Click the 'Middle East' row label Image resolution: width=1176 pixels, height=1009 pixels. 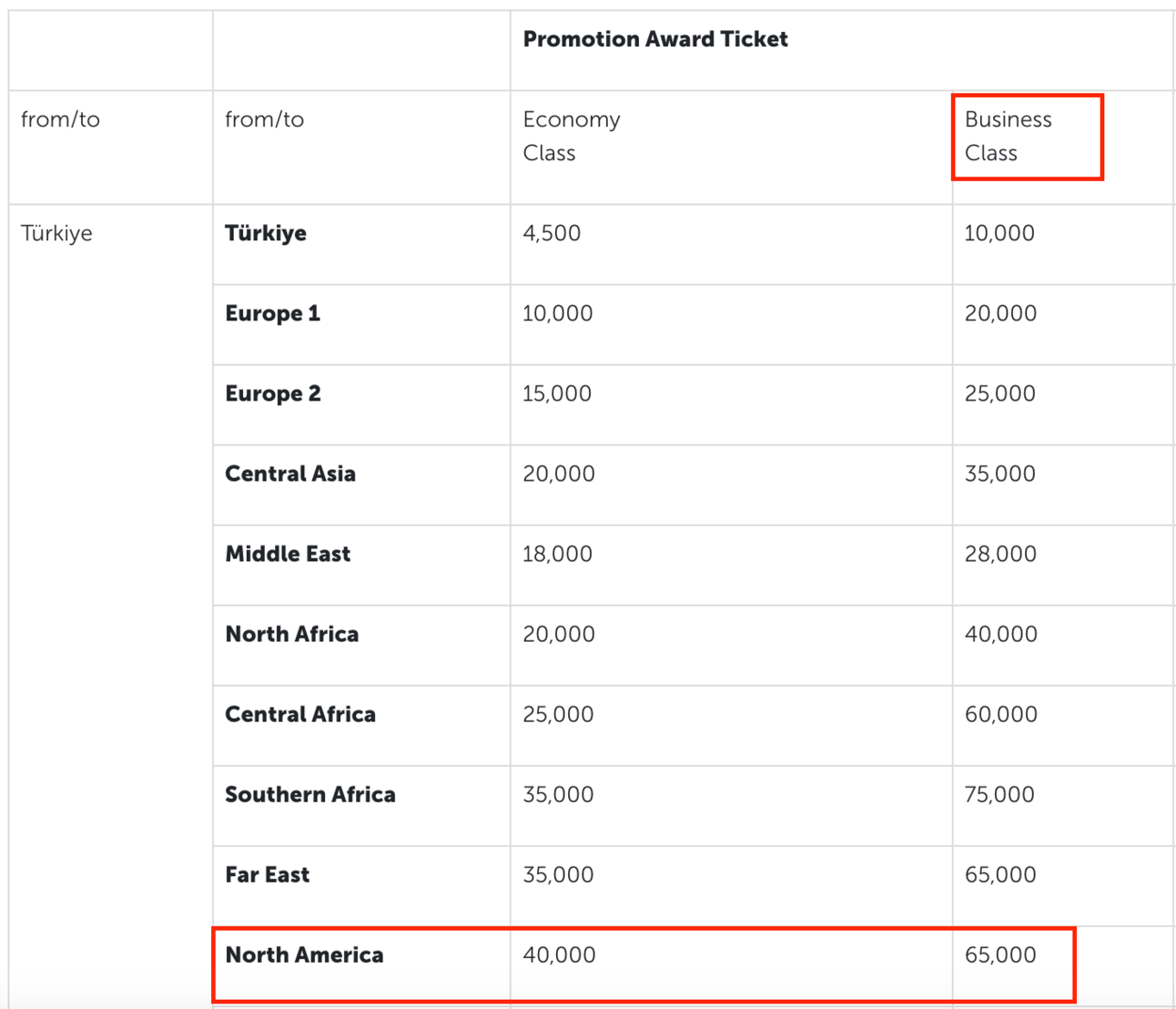click(x=288, y=554)
